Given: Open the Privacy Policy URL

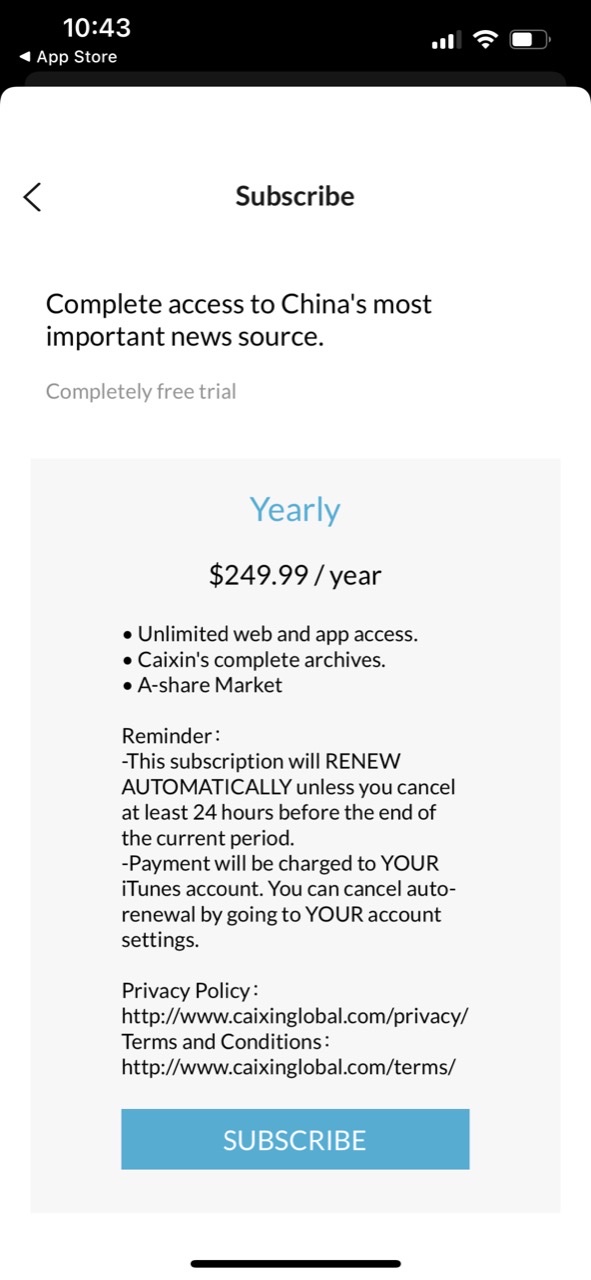Looking at the screenshot, I should click(x=295, y=1016).
